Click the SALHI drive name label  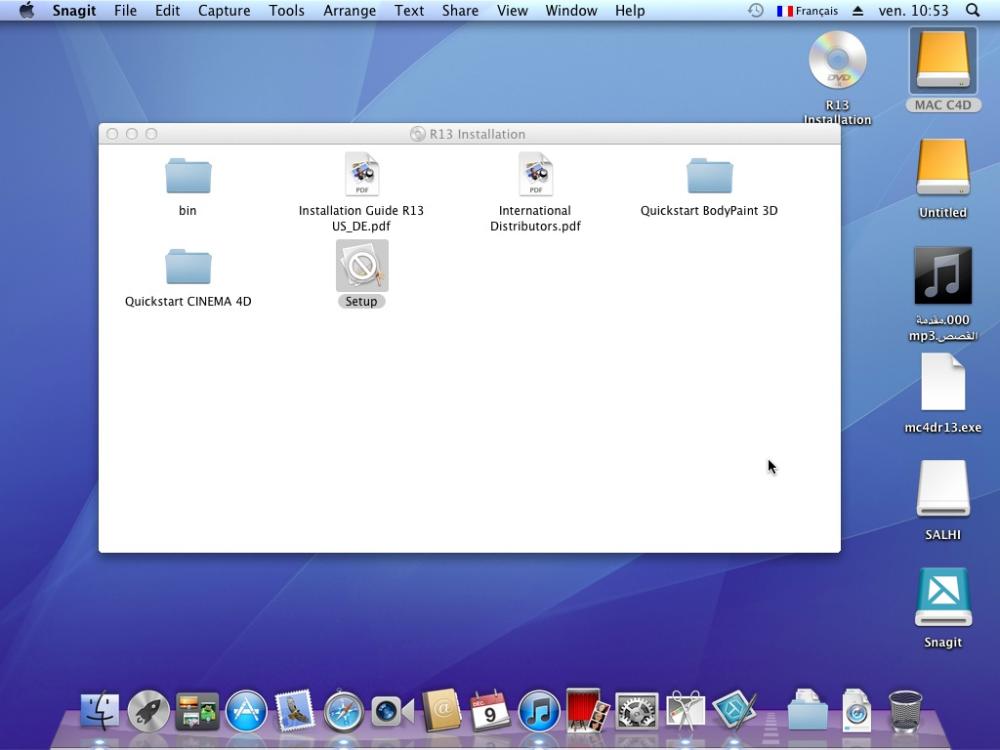tap(943, 534)
